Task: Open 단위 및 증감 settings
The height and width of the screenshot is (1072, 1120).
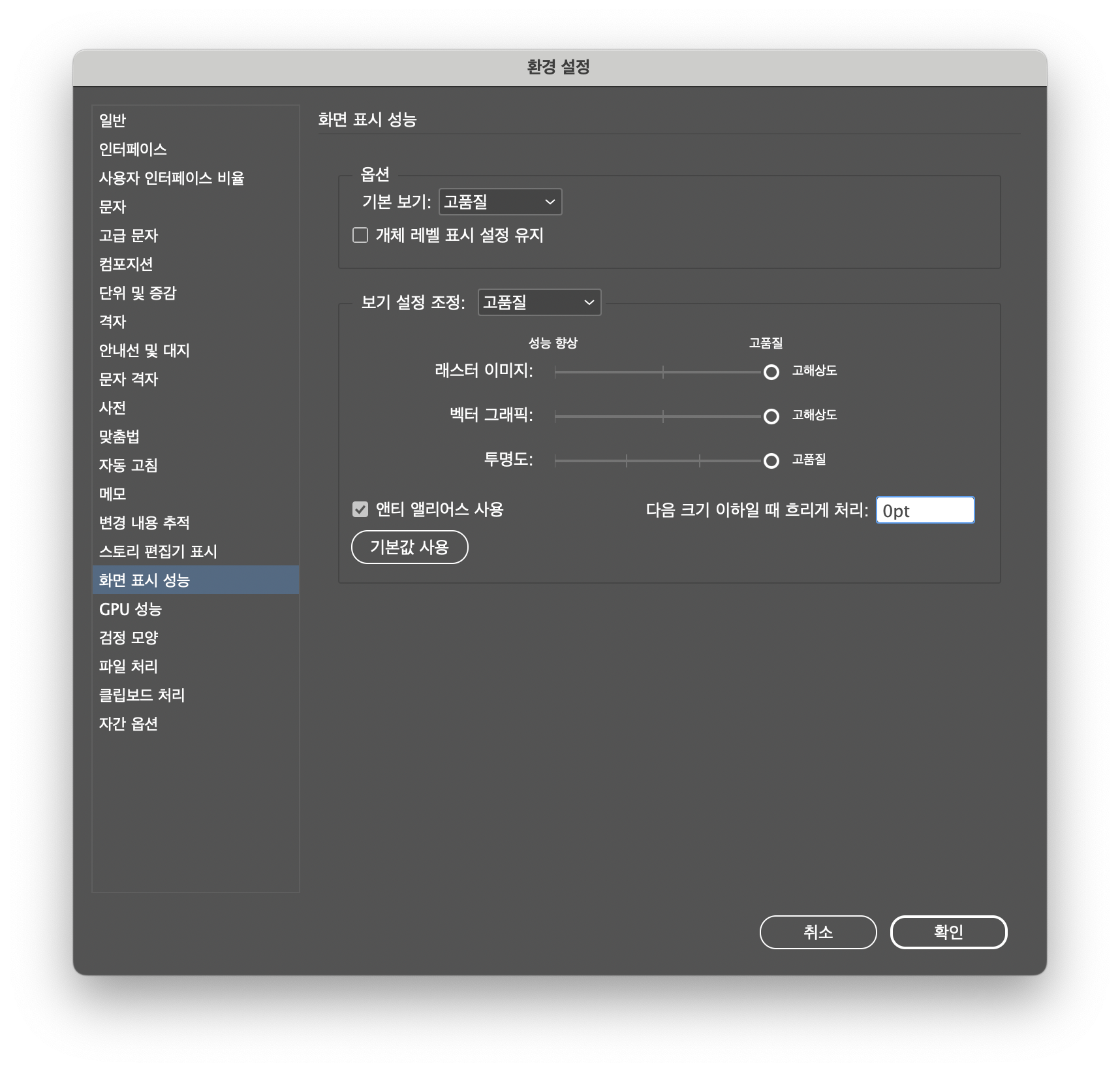Action: 195,292
